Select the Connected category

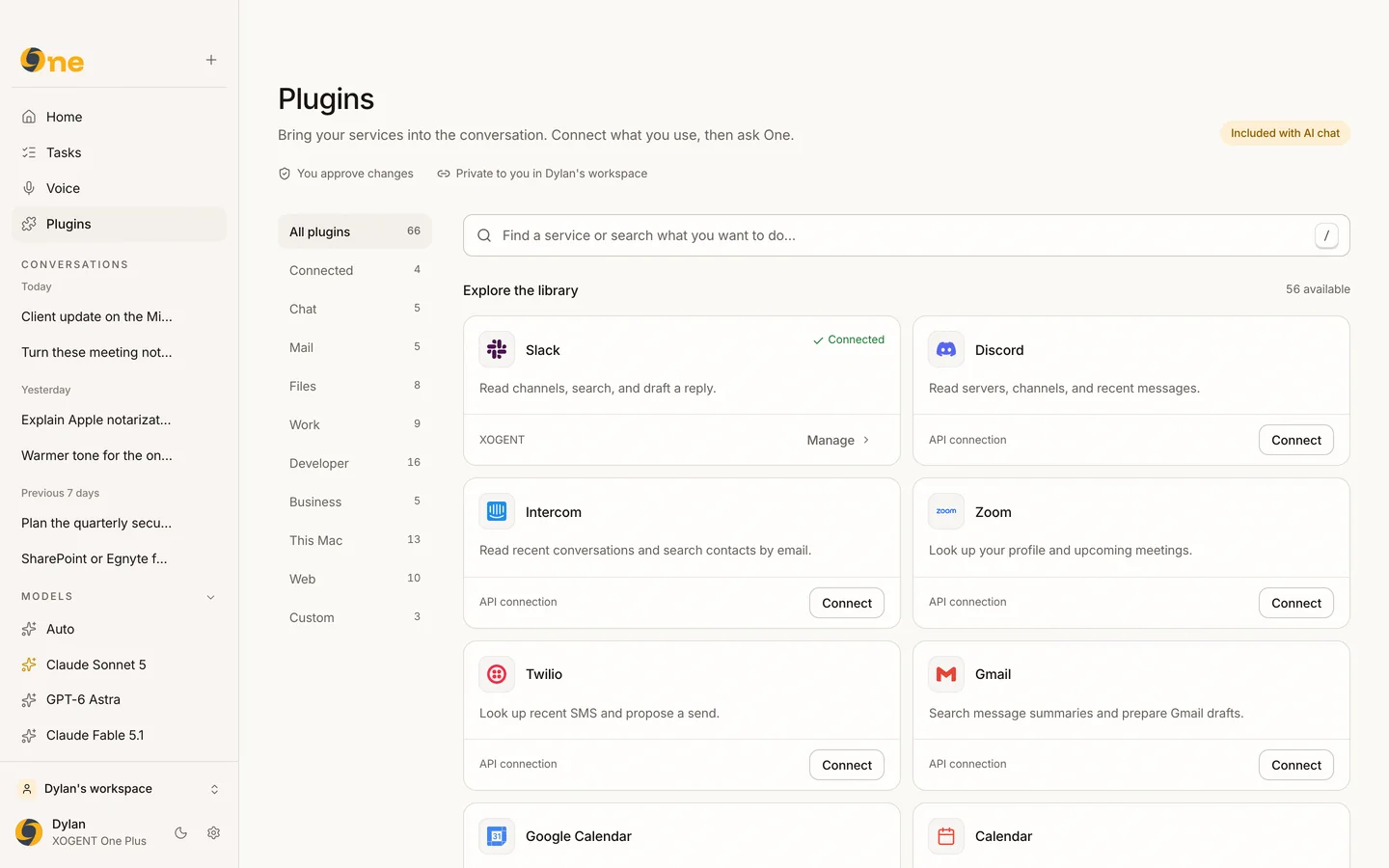pos(354,270)
